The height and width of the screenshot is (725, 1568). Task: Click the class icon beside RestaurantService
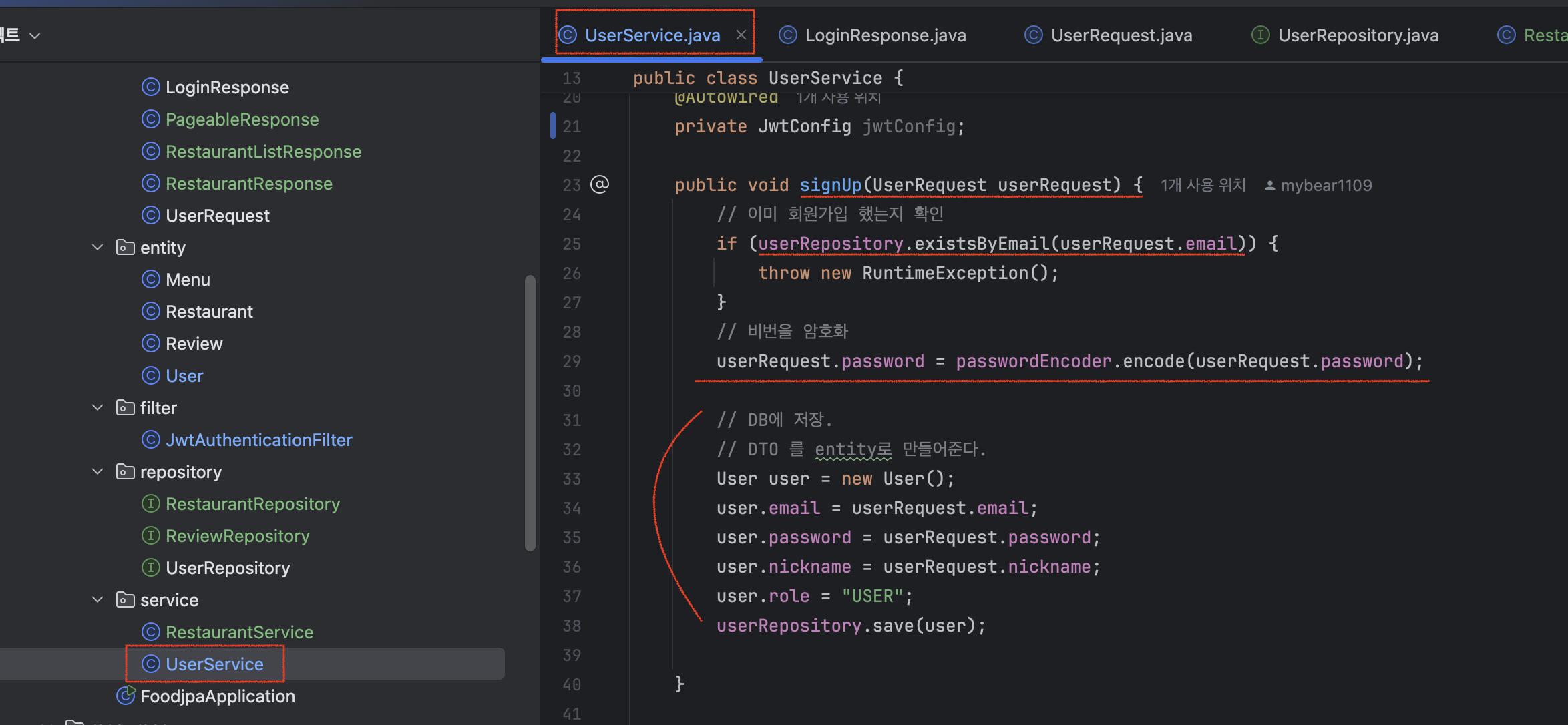coord(151,632)
